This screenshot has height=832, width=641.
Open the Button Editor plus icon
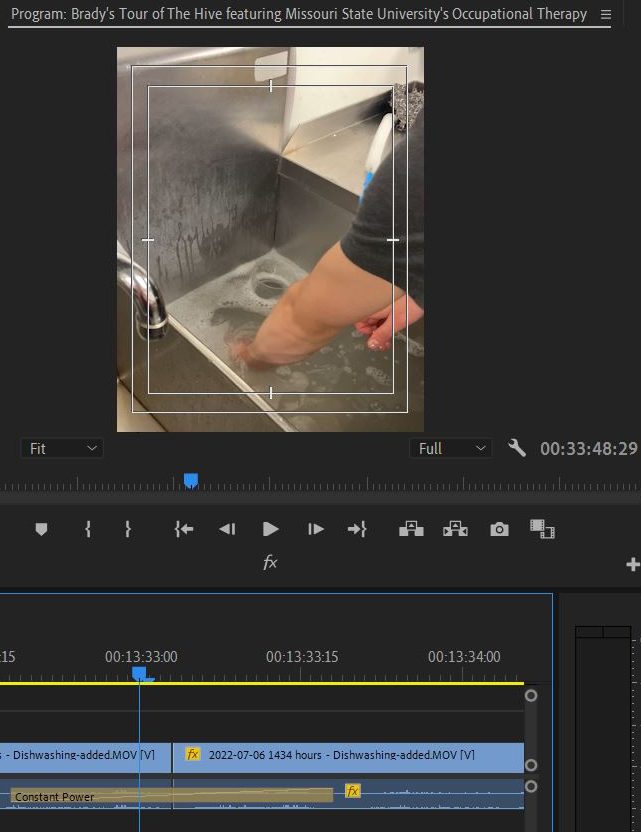(x=633, y=564)
